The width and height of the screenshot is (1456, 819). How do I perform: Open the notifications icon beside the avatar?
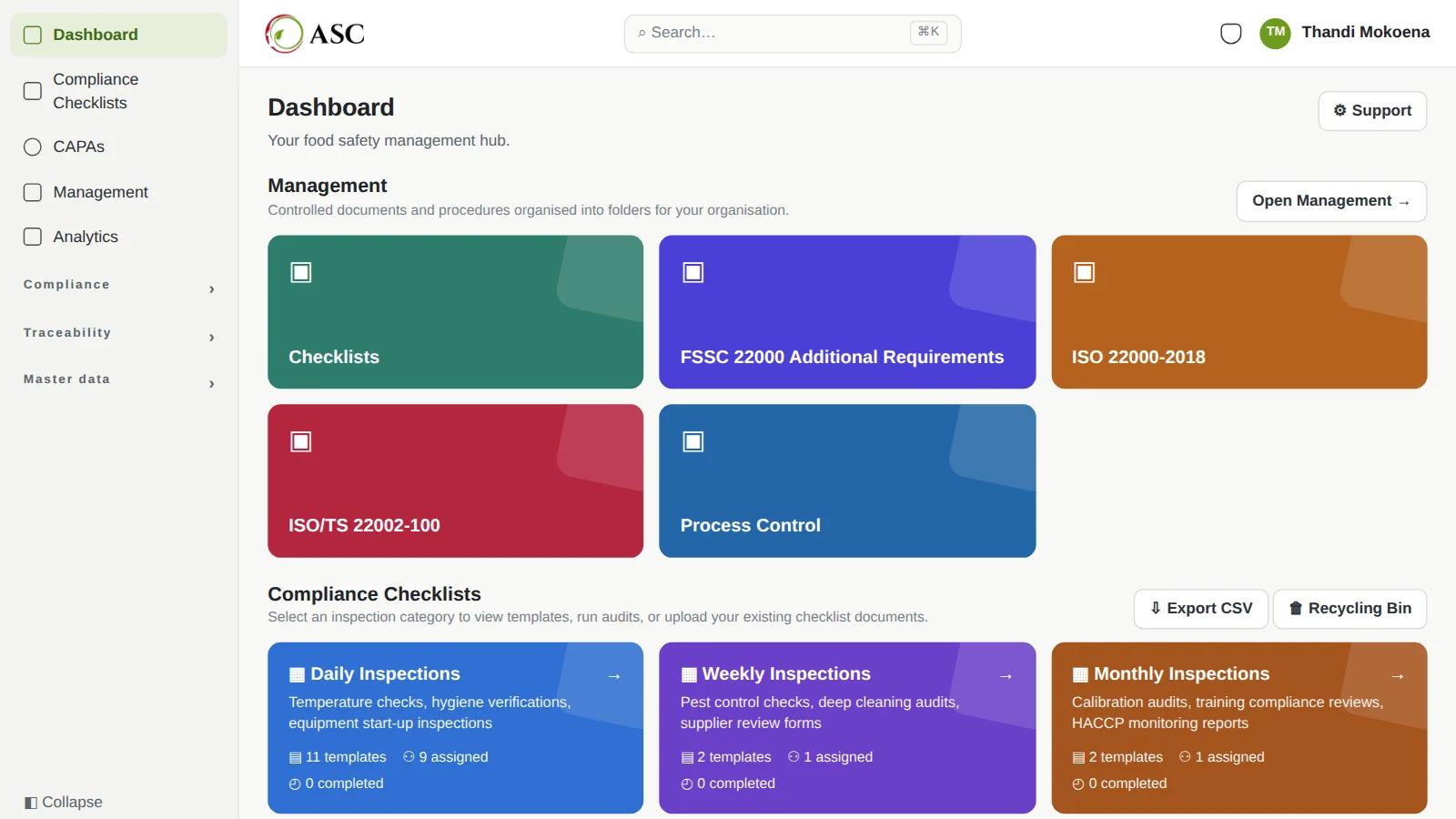(x=1230, y=34)
